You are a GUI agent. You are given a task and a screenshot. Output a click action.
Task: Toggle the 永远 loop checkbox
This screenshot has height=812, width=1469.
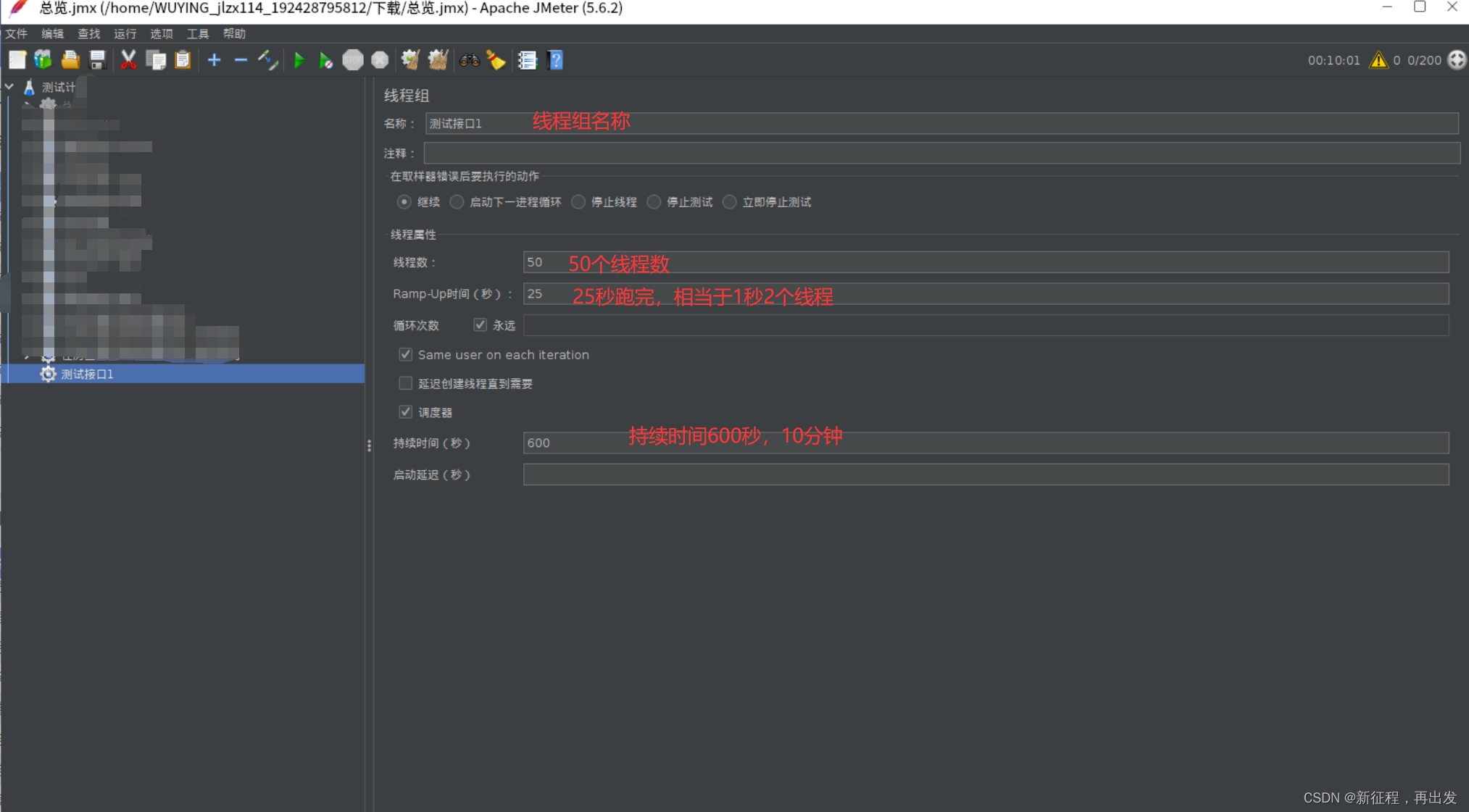click(x=480, y=325)
